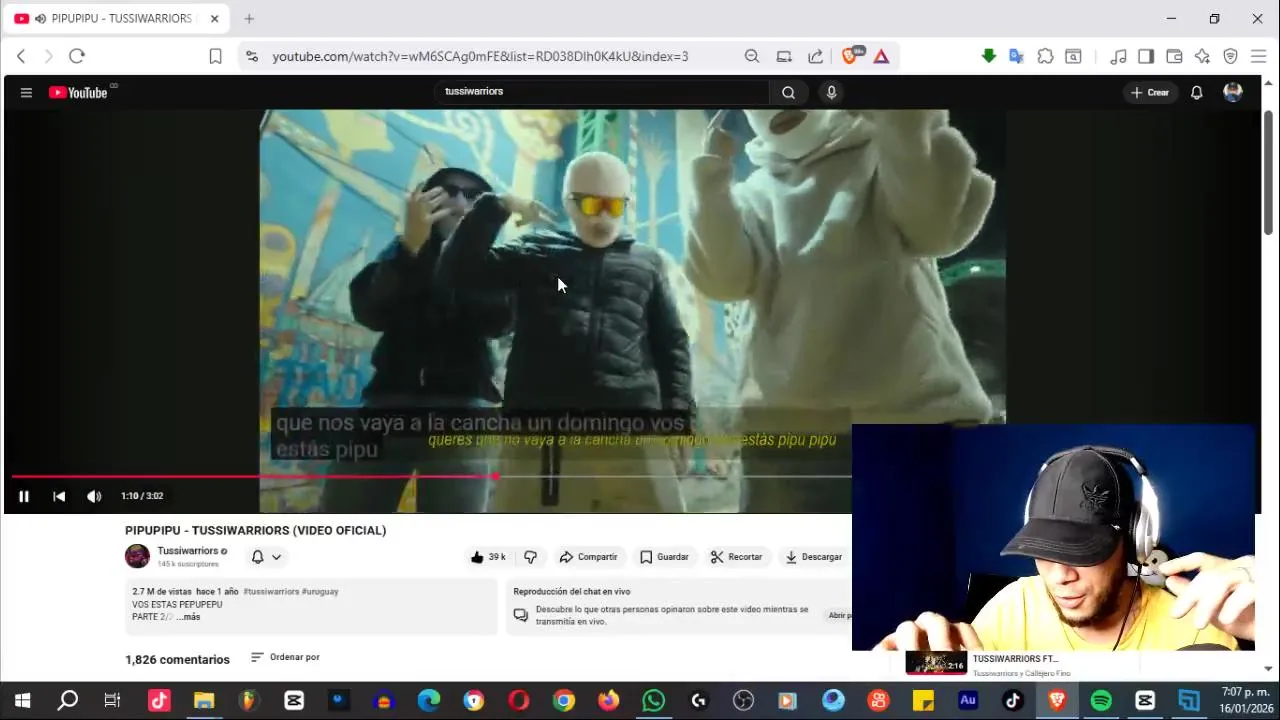Click the Descargar download button

(813, 557)
